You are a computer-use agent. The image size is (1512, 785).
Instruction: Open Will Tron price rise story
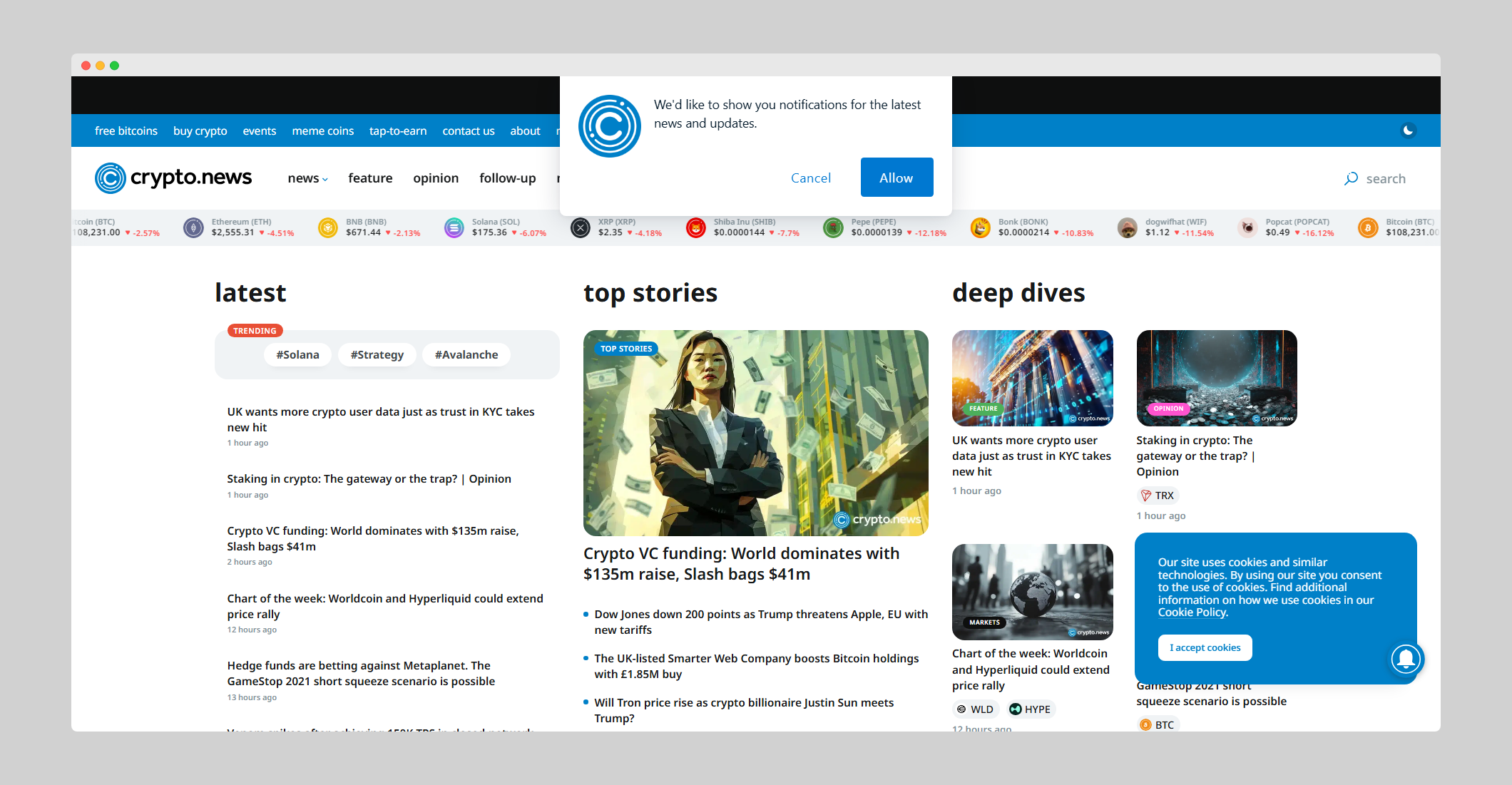(x=744, y=710)
